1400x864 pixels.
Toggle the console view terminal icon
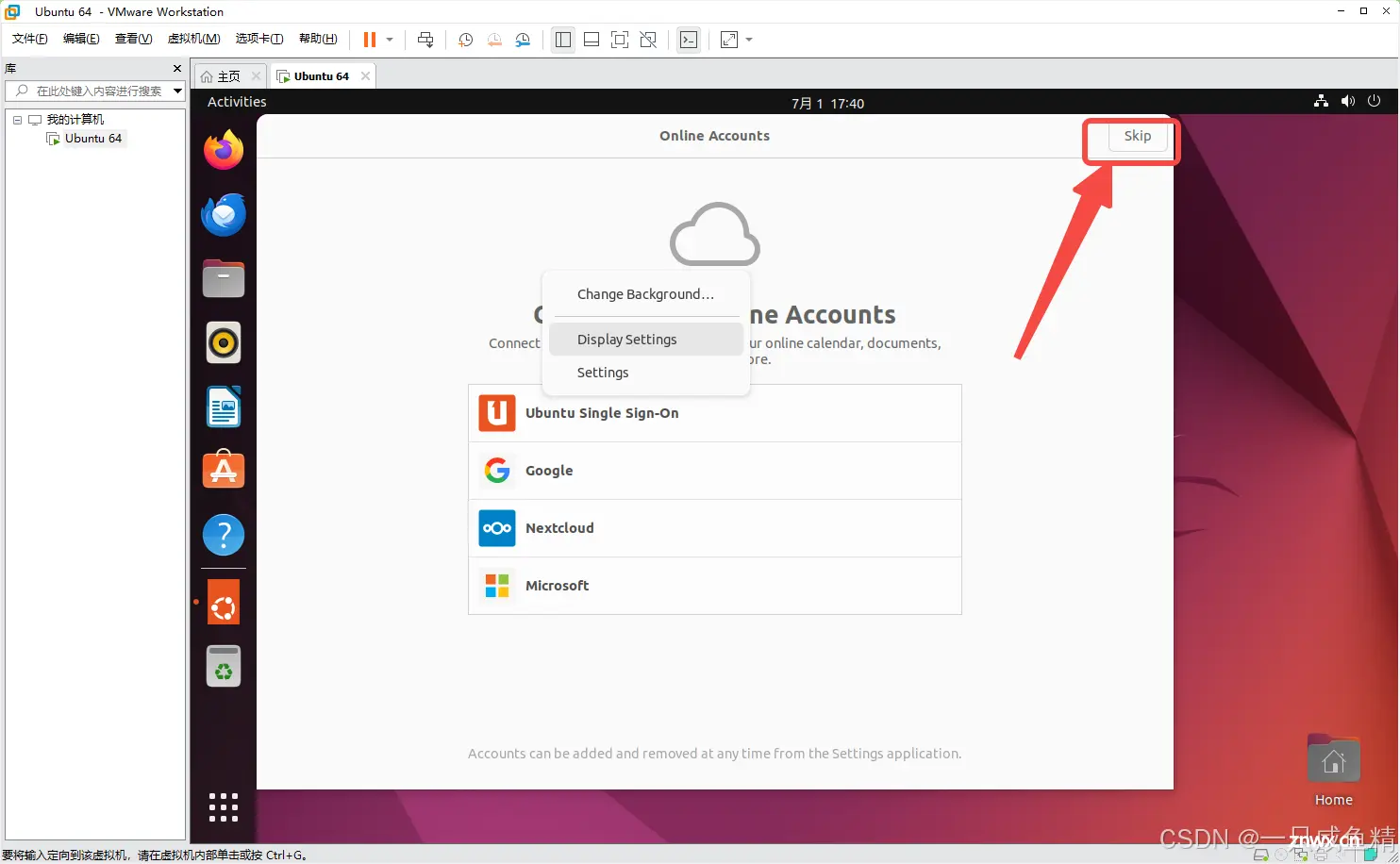tap(689, 40)
